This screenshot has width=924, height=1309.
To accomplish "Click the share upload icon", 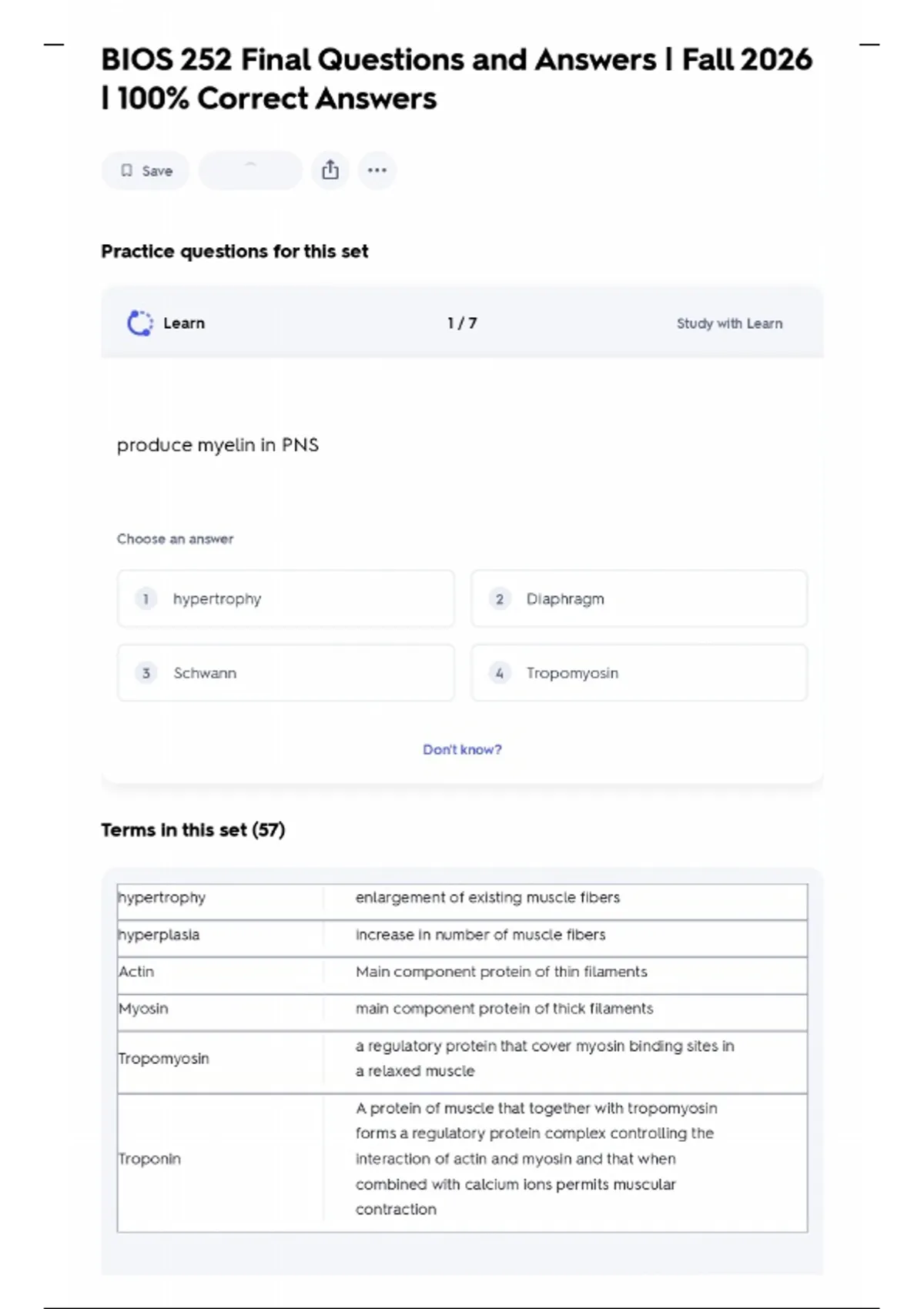I will pos(330,170).
